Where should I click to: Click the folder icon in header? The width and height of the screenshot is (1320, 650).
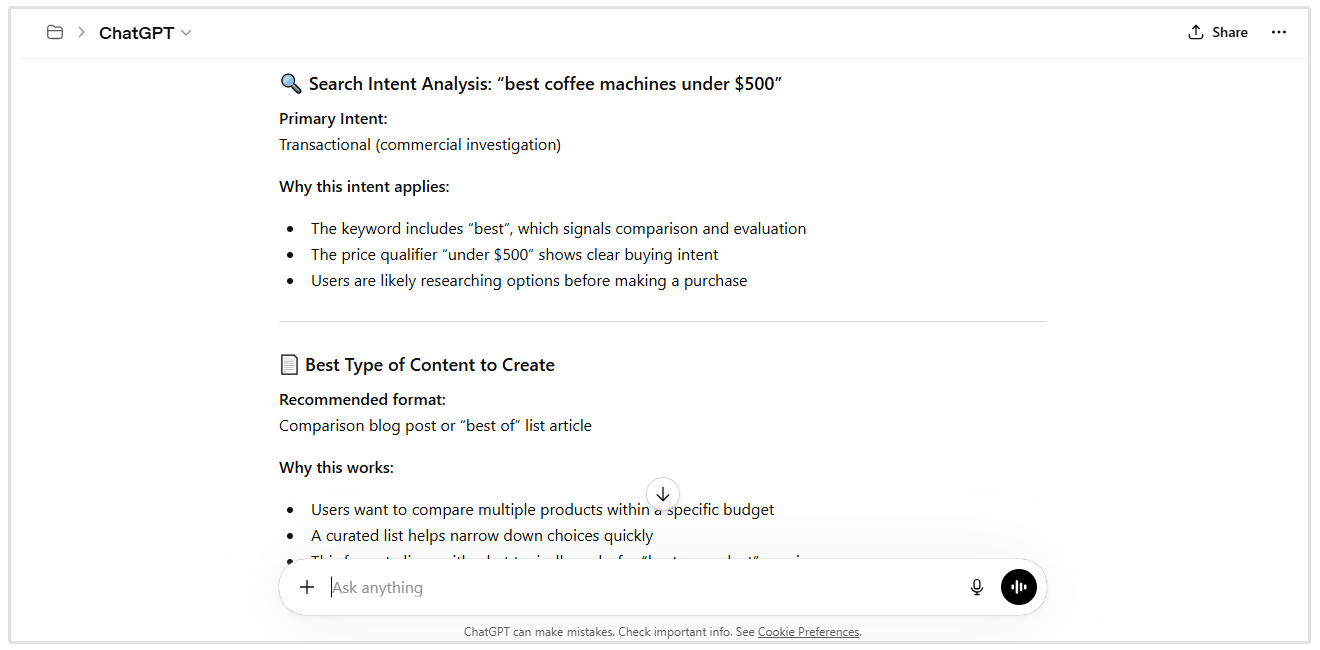[55, 33]
